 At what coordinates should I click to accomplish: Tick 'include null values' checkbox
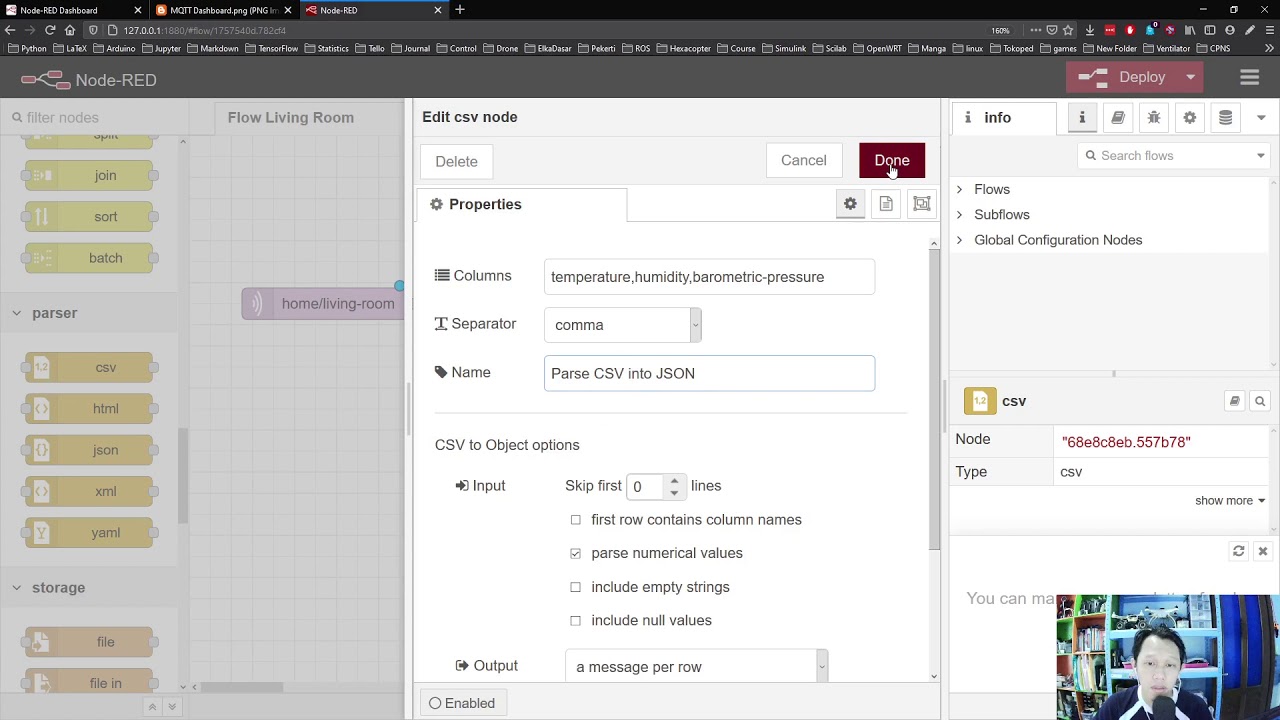(x=575, y=620)
